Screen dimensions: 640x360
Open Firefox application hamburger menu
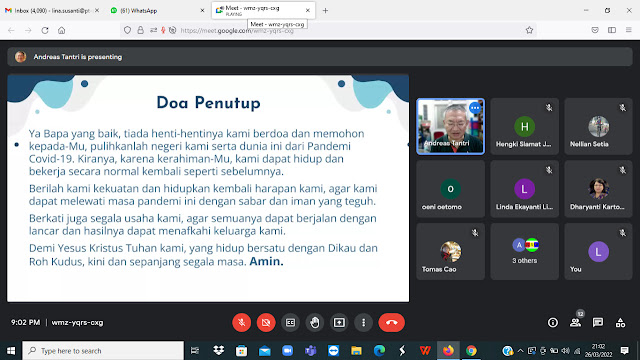click(x=629, y=30)
